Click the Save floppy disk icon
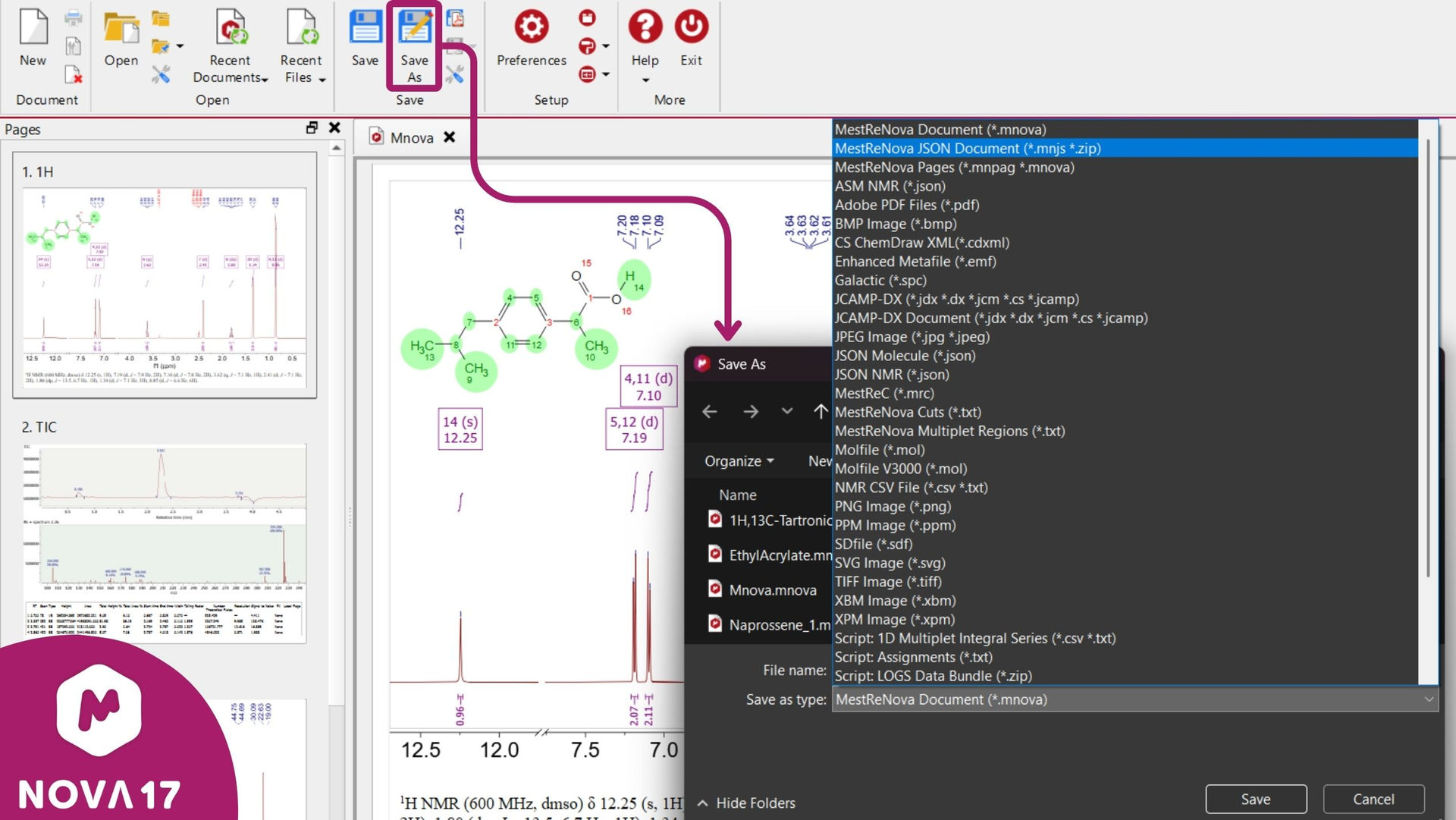The image size is (1456, 820). pos(365,28)
